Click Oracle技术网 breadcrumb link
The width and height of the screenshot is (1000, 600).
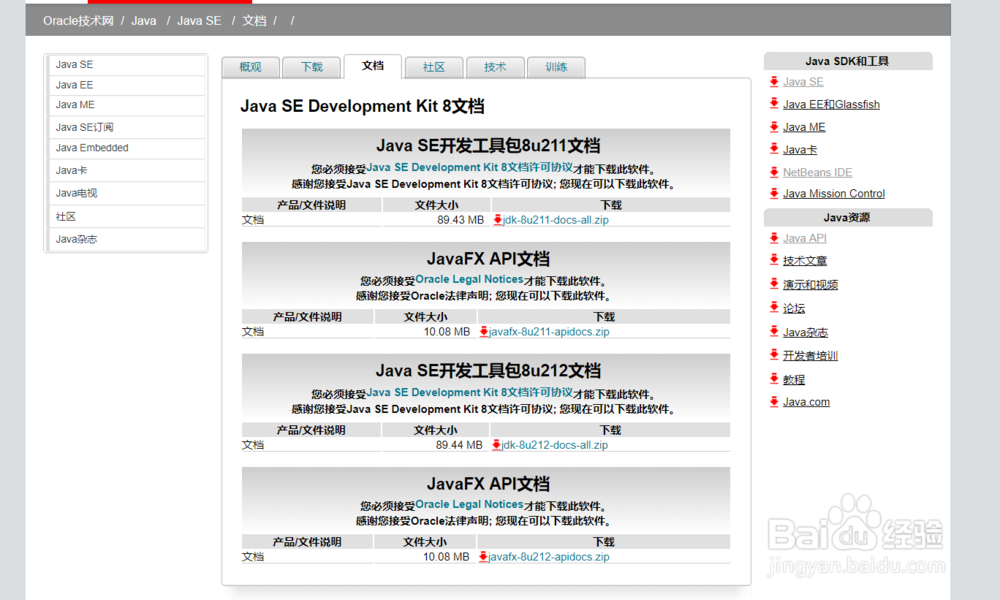[x=78, y=21]
